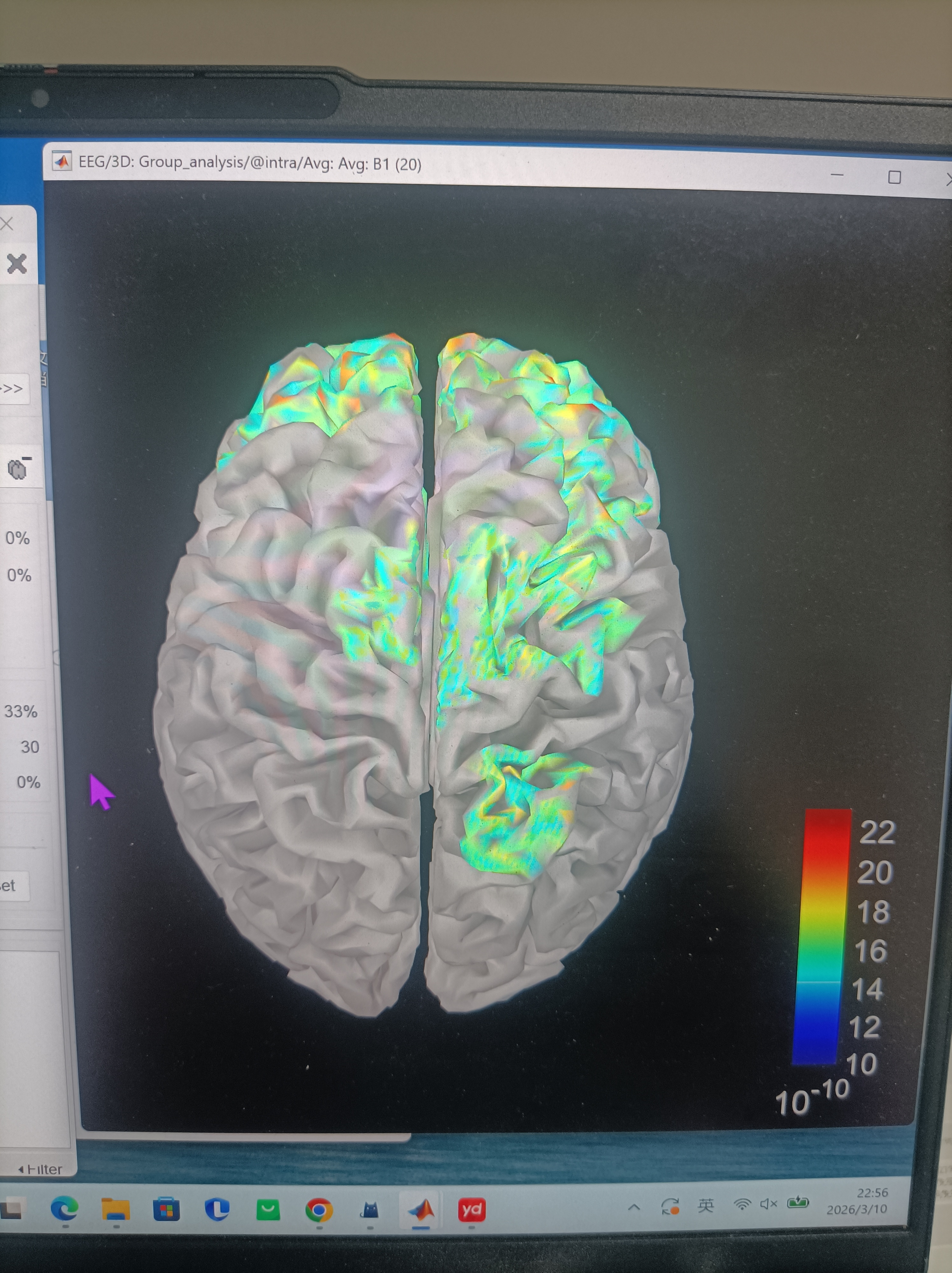Click the black cat app taskbar icon
The width and height of the screenshot is (952, 1273).
369,1210
